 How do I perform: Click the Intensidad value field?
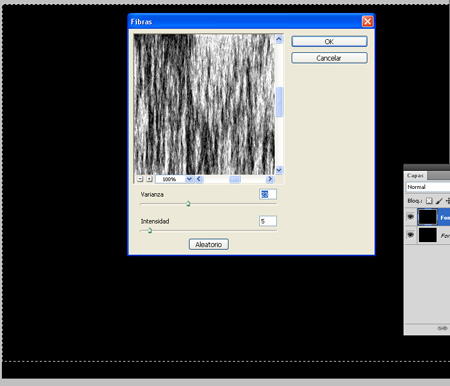click(268, 221)
